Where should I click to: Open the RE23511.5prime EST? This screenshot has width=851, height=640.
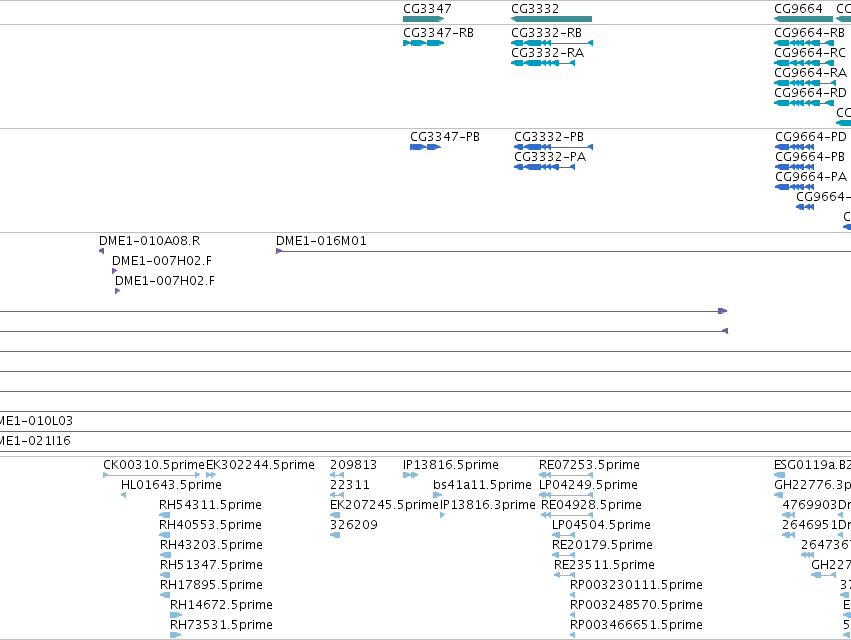tap(564, 575)
